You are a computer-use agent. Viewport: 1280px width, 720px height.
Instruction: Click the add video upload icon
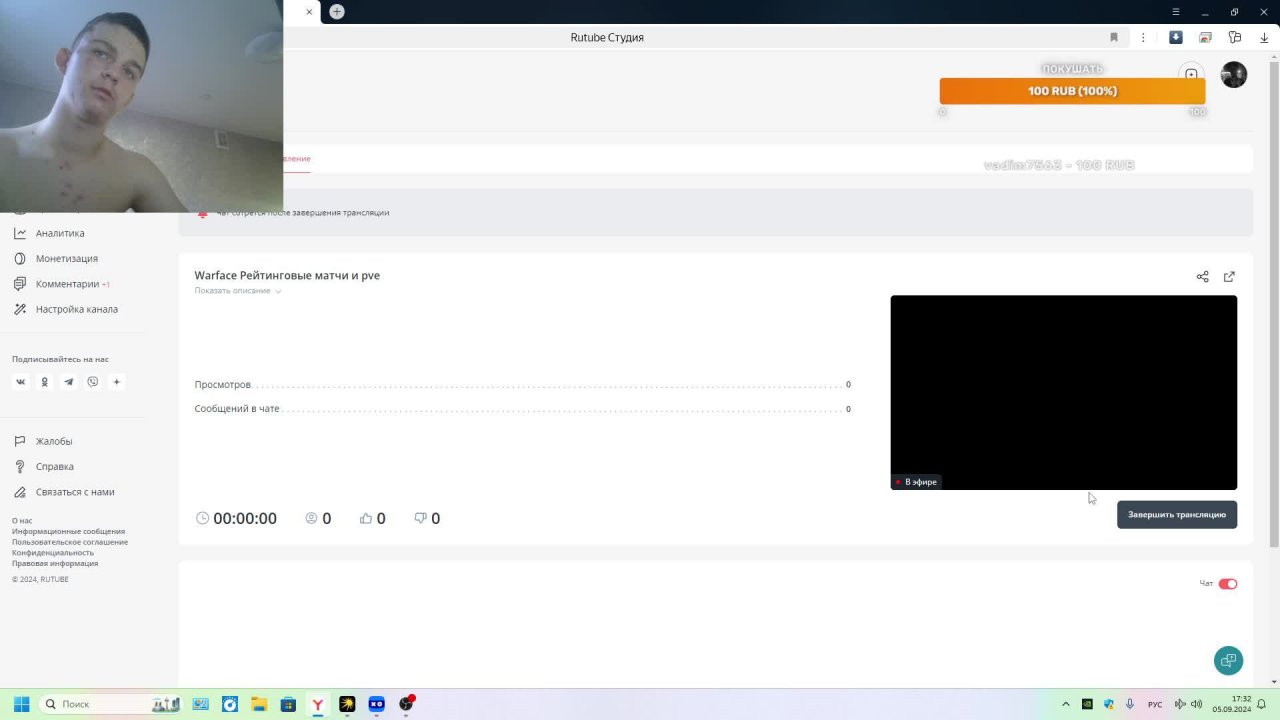[x=1191, y=75]
